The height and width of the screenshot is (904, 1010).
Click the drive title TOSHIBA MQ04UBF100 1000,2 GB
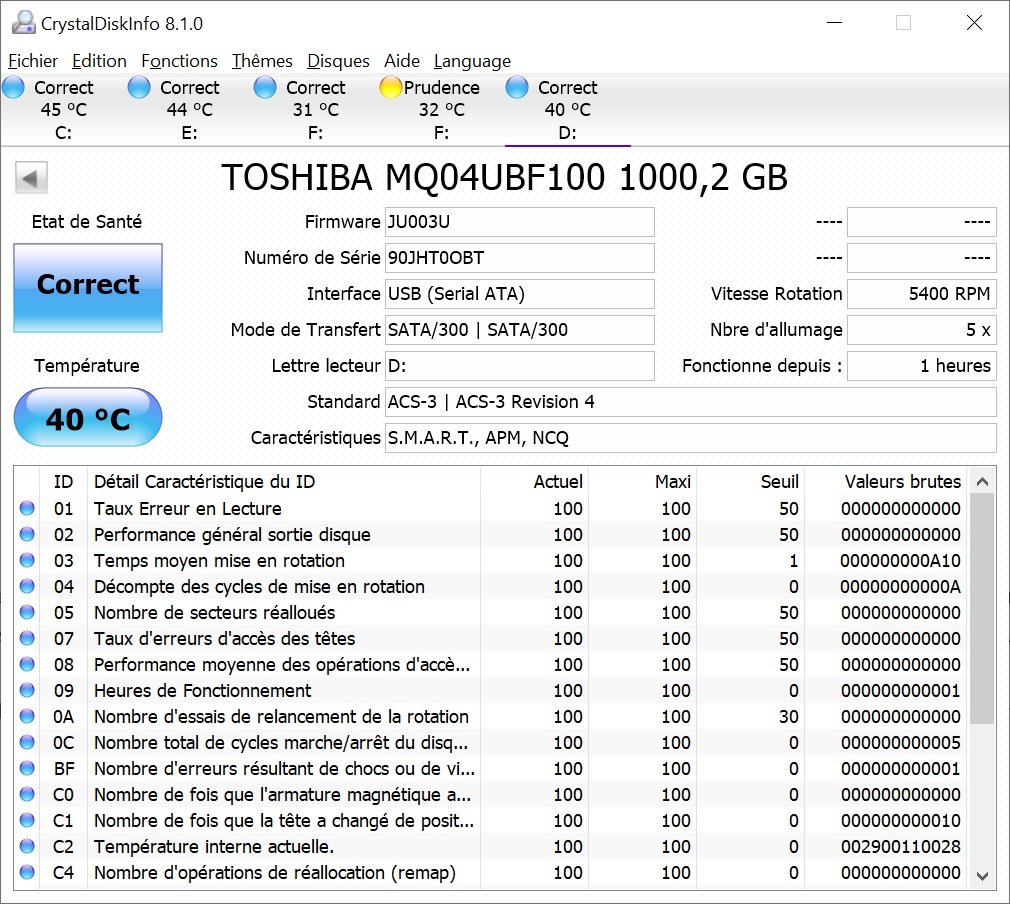[x=504, y=178]
